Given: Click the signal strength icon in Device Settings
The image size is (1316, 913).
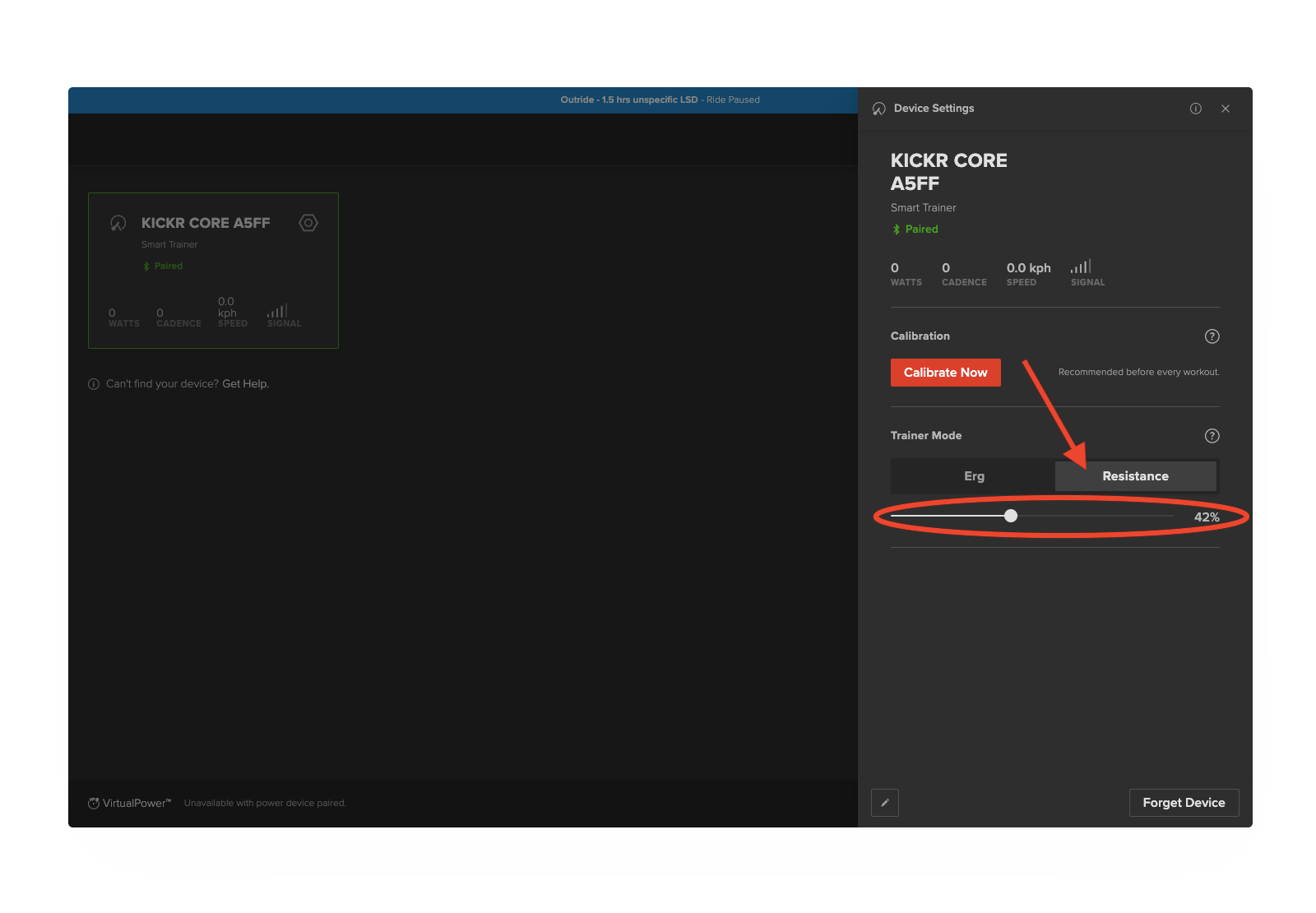Looking at the screenshot, I should click(x=1081, y=266).
